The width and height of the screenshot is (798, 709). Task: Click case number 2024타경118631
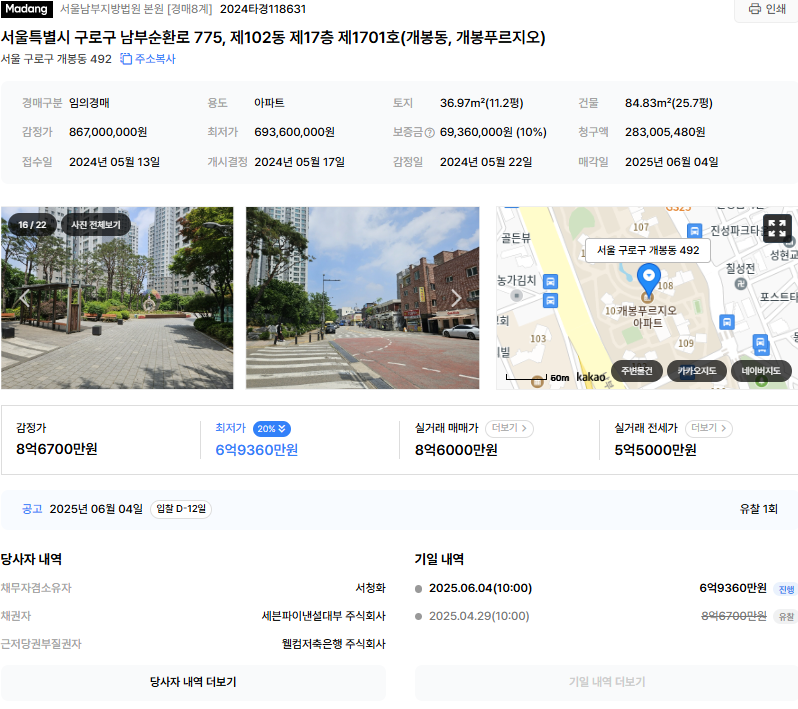pos(263,9)
